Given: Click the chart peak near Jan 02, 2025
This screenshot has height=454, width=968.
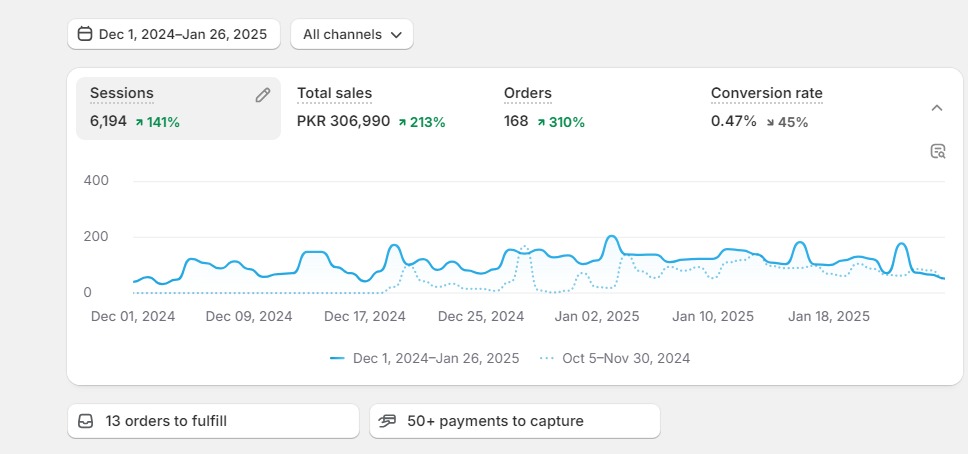Looking at the screenshot, I should point(611,238).
